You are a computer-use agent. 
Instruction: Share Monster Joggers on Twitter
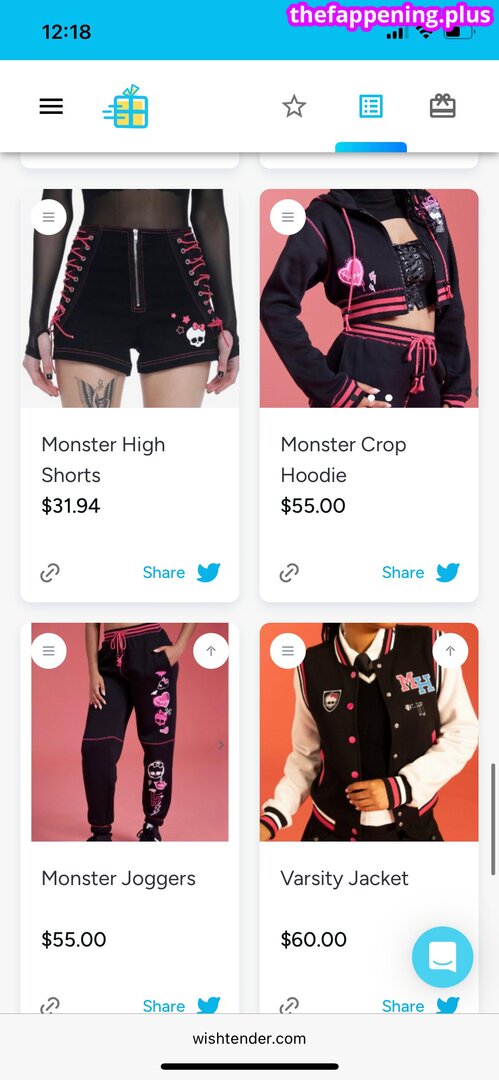(x=181, y=1005)
